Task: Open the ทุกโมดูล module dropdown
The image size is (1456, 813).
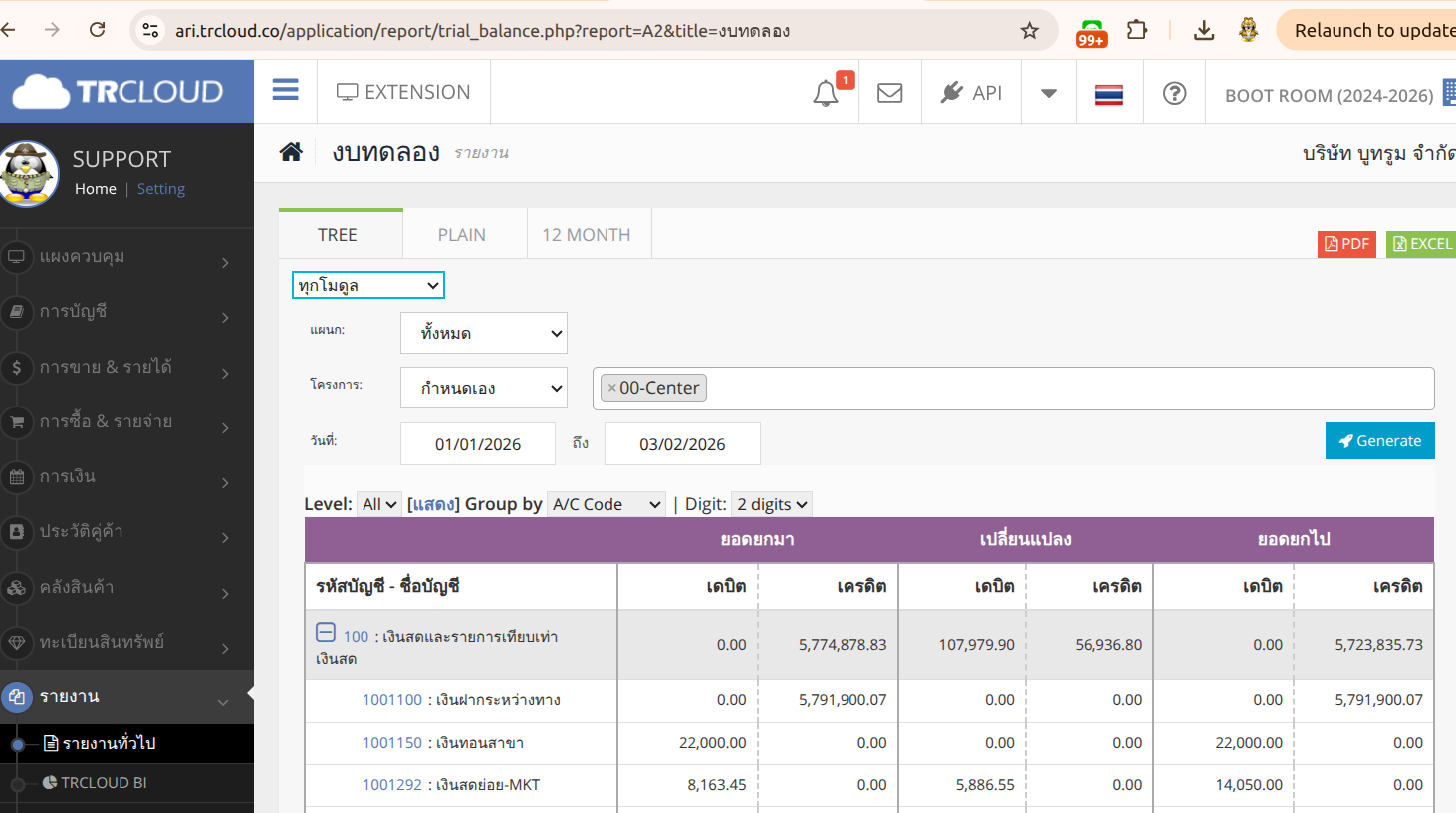Action: [368, 286]
